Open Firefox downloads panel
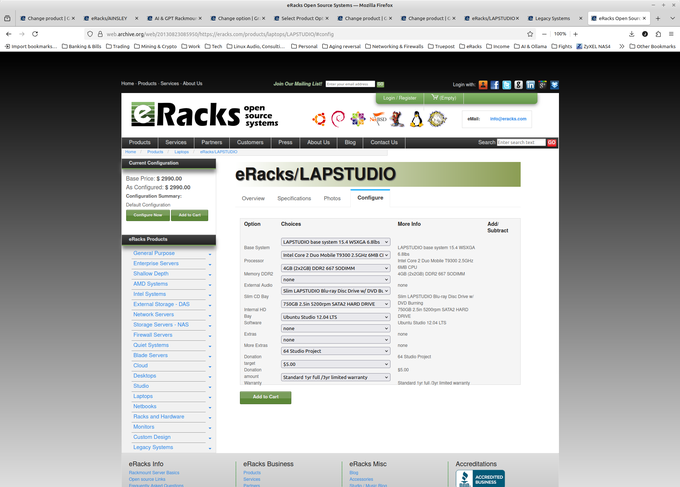 click(631, 34)
